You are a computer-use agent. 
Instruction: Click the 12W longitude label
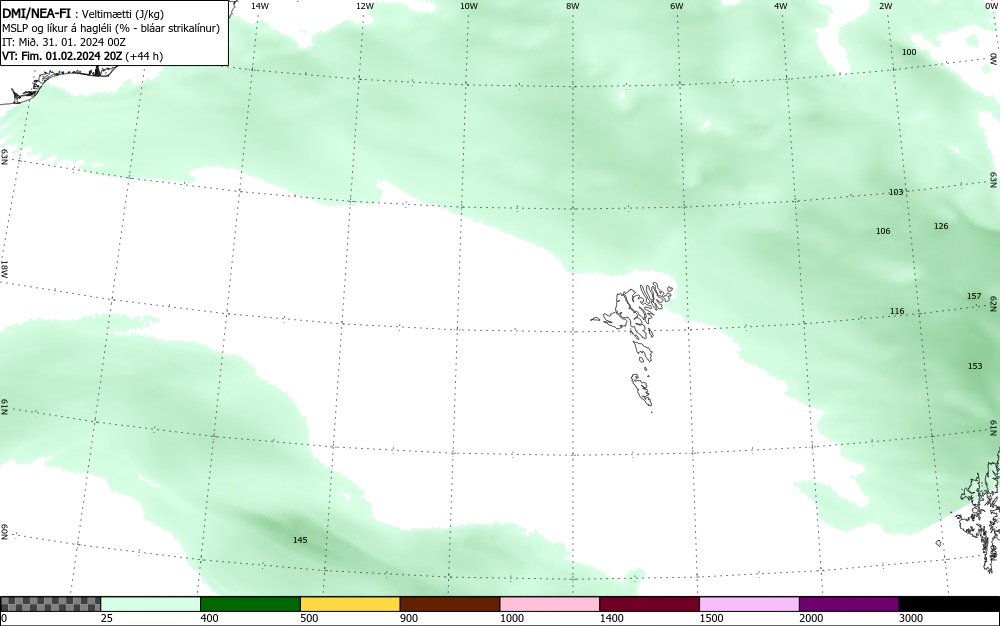(x=364, y=6)
